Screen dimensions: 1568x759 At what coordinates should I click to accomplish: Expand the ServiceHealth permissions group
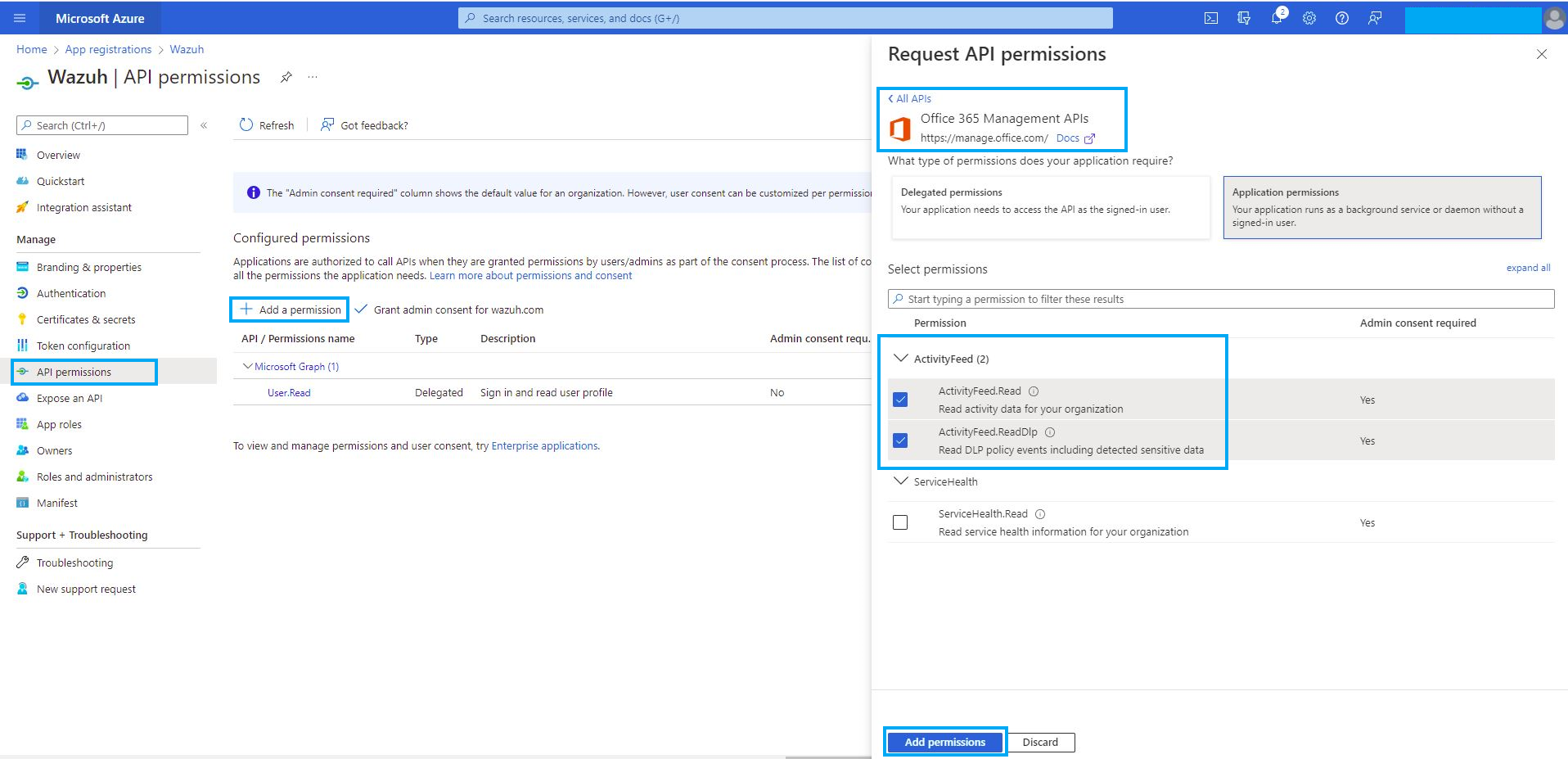coord(901,481)
